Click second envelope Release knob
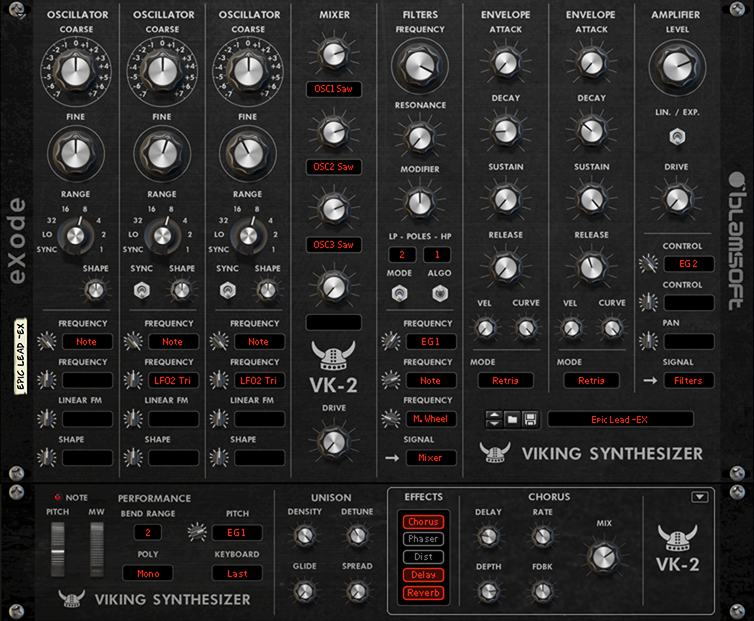Image resolution: width=754 pixels, height=621 pixels. point(591,267)
